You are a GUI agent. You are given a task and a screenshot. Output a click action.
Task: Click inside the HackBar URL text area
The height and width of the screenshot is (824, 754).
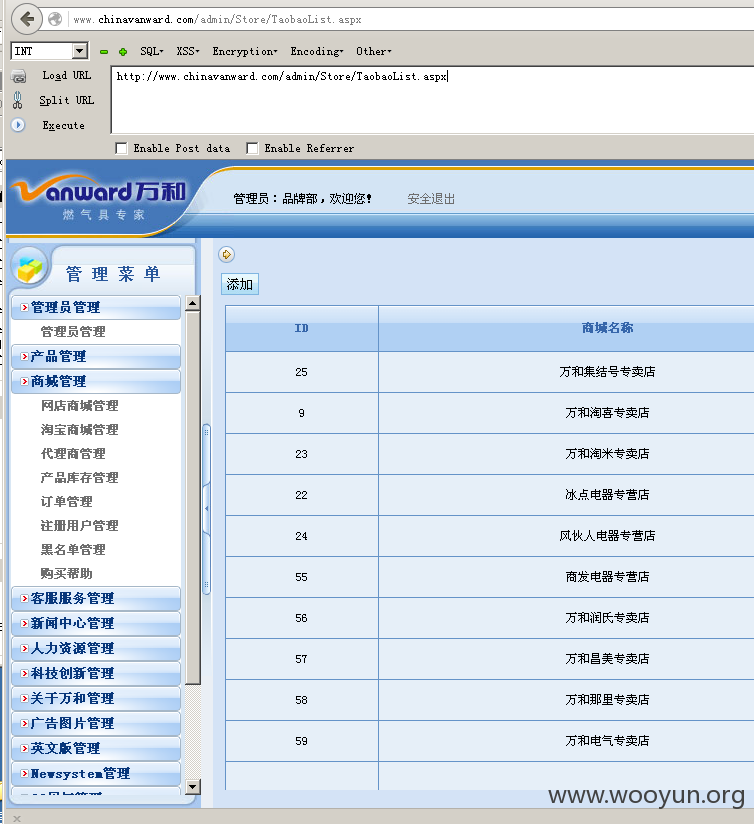(432, 100)
